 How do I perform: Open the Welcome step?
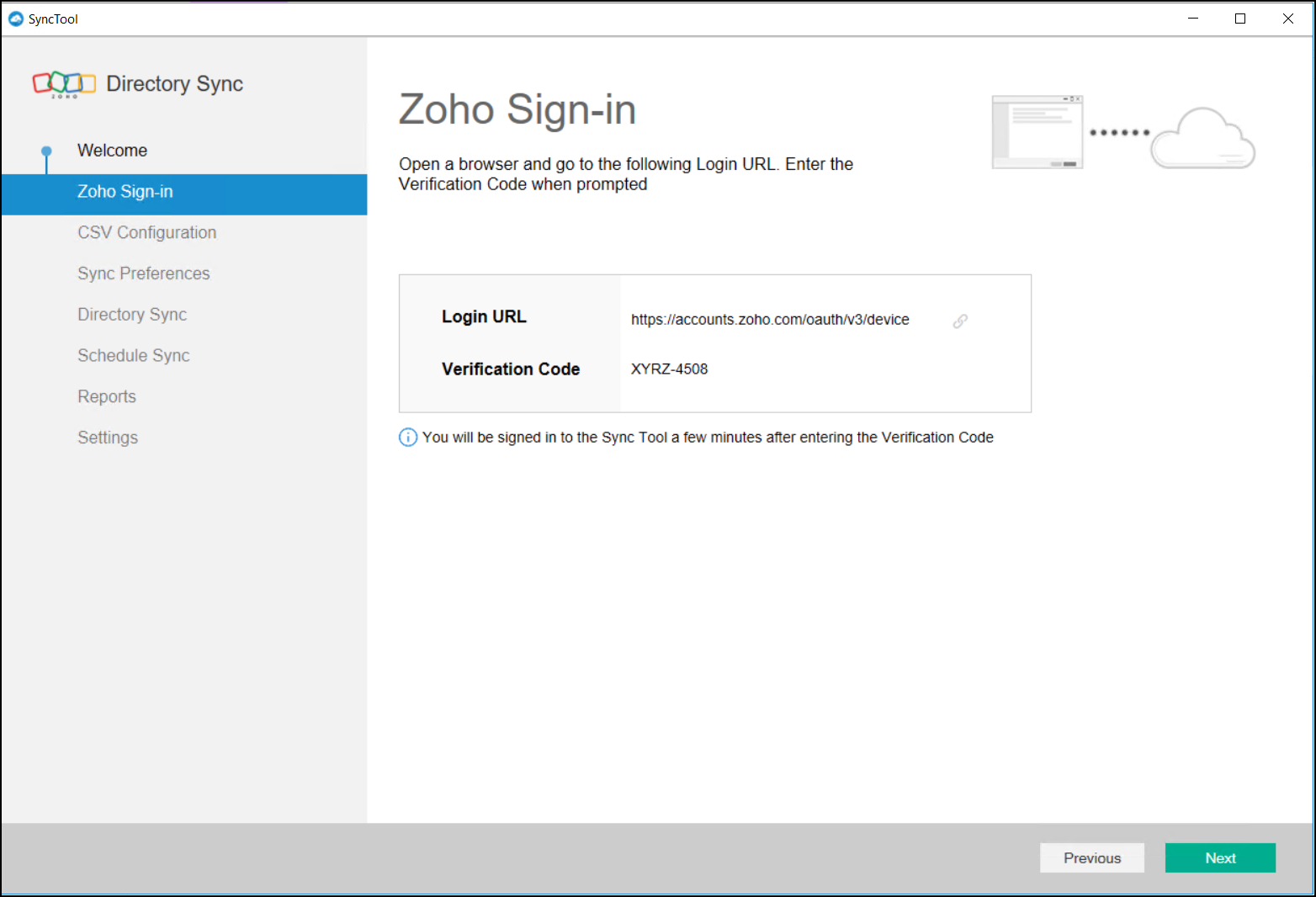pyautogui.click(x=112, y=151)
